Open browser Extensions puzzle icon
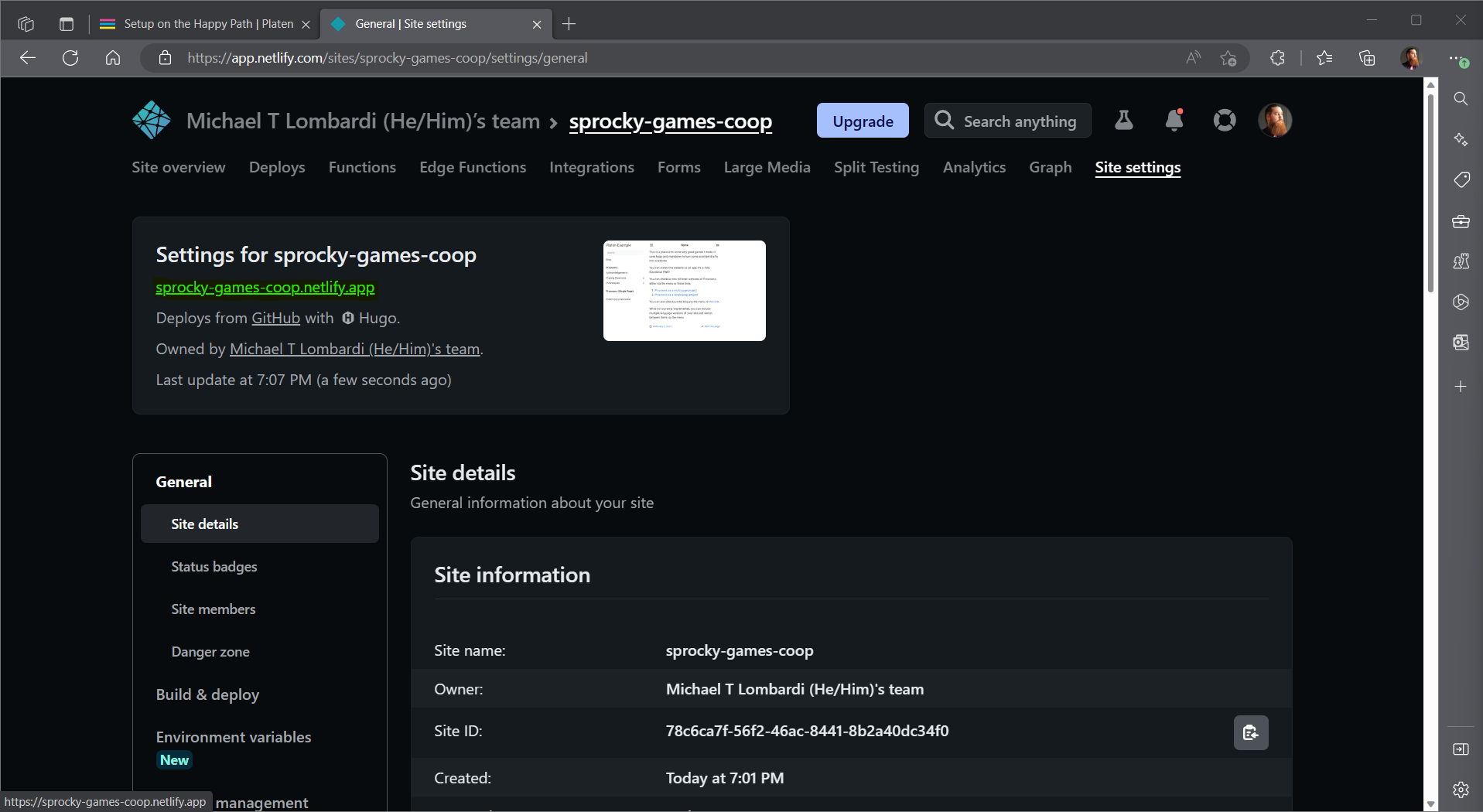The image size is (1483, 812). pos(1277,58)
